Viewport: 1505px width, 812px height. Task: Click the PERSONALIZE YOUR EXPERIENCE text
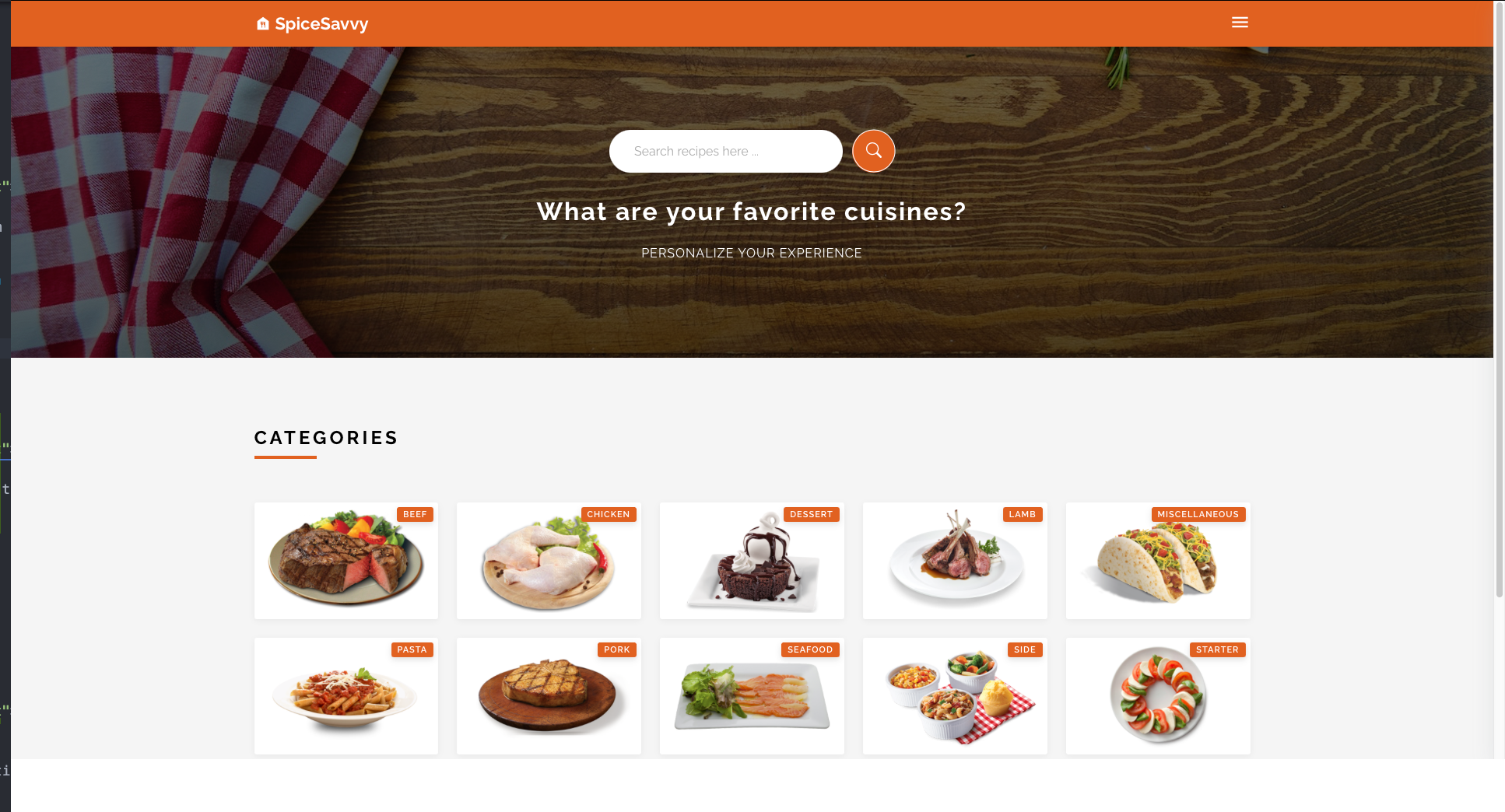point(752,253)
